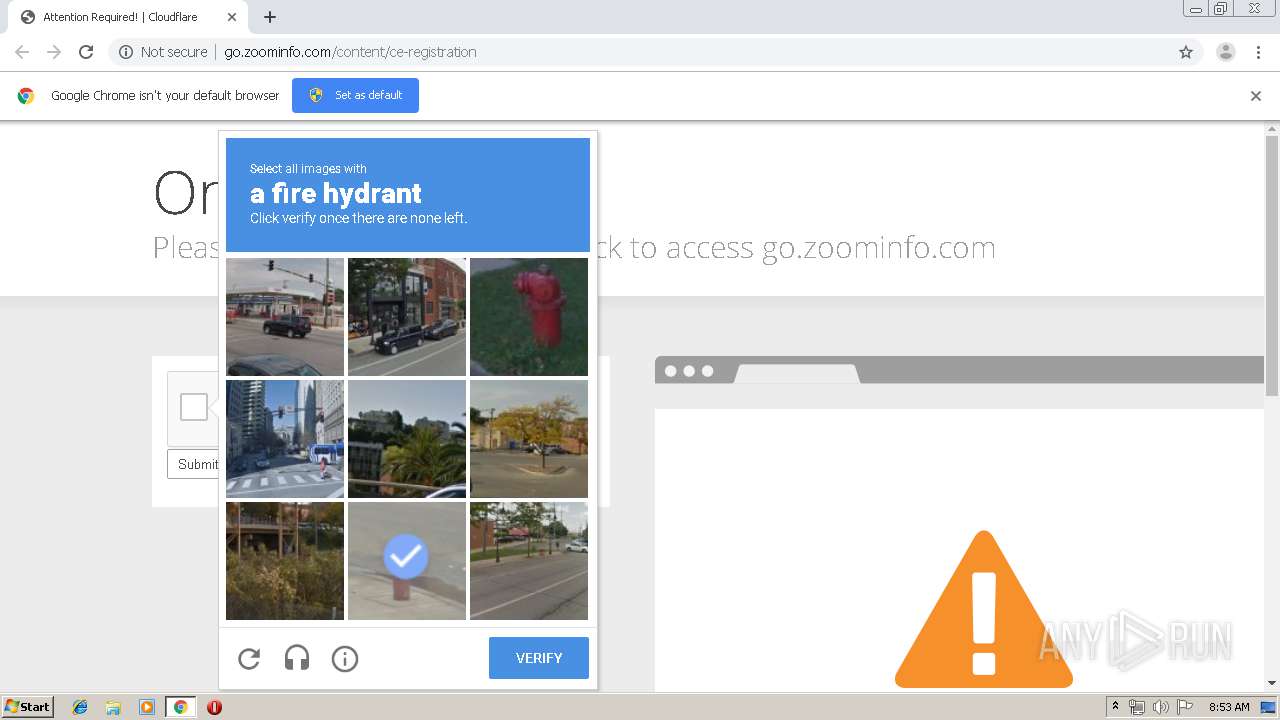Screen dimensions: 1280x720
Task: Open a new browser tab
Action: 270,17
